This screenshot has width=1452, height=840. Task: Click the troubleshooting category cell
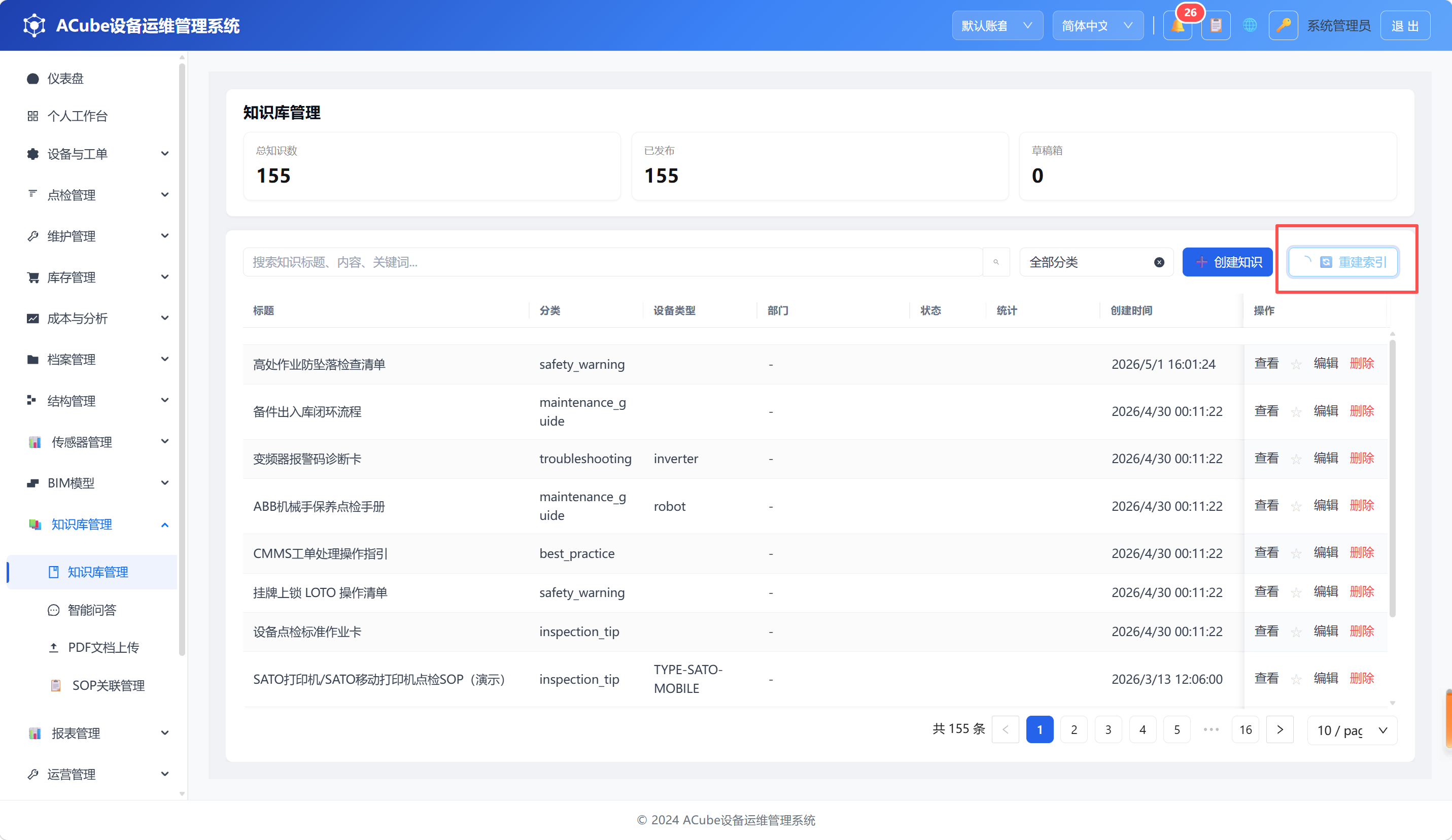tap(585, 459)
